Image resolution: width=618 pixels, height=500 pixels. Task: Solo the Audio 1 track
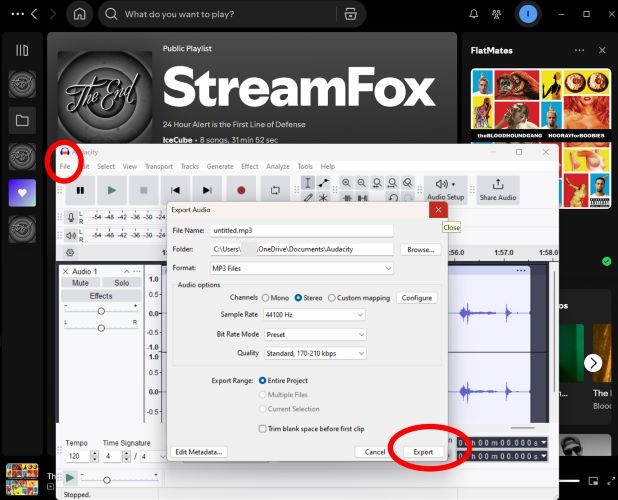[x=121, y=283]
